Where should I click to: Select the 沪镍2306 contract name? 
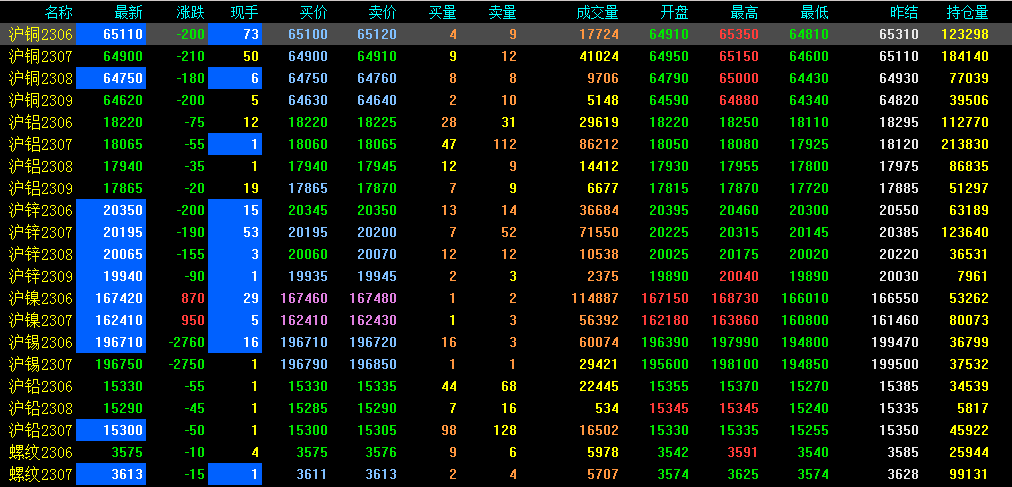coord(41,299)
